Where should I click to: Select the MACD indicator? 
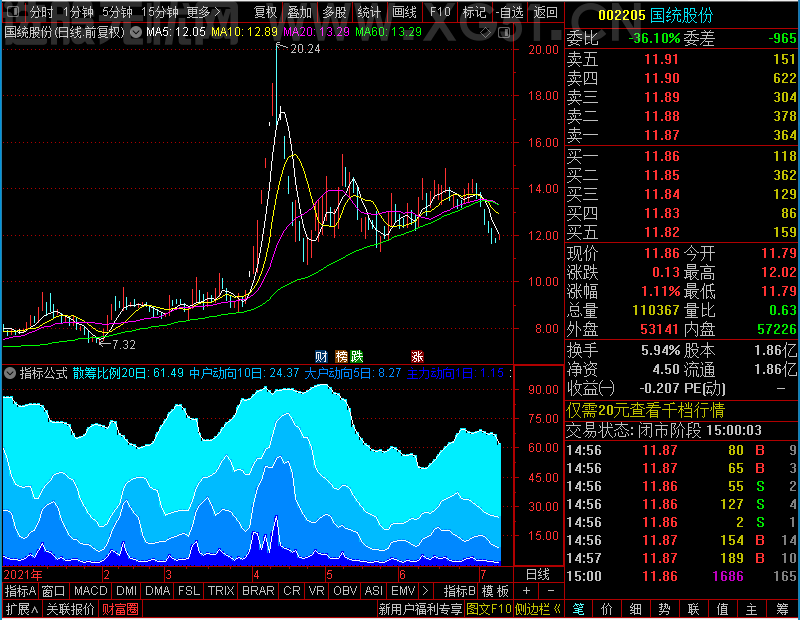(x=90, y=591)
